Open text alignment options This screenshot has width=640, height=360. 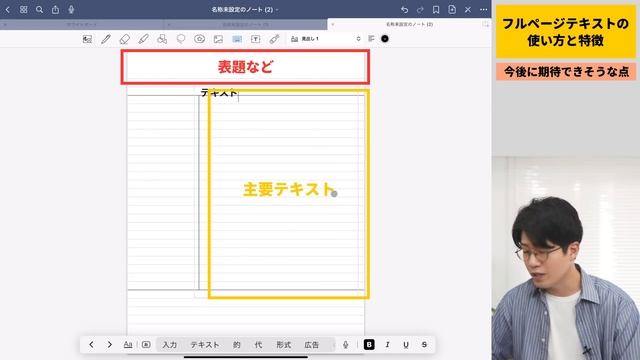click(x=371, y=39)
